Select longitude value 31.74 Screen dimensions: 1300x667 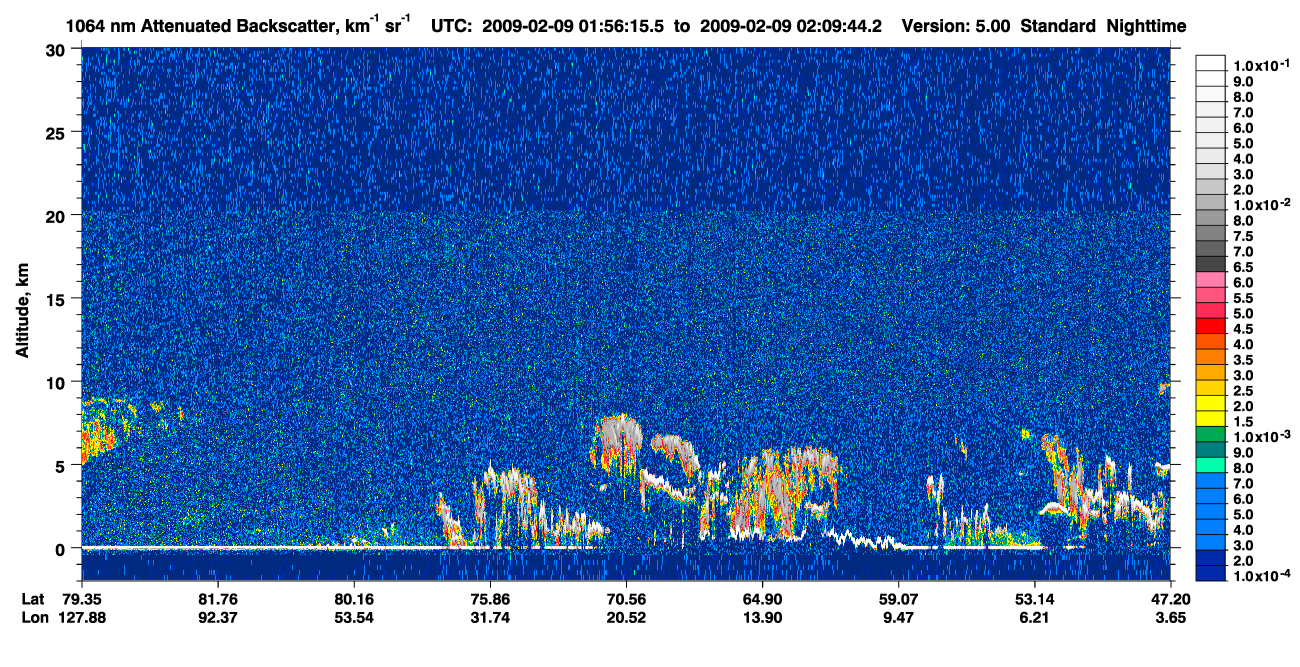[x=489, y=617]
